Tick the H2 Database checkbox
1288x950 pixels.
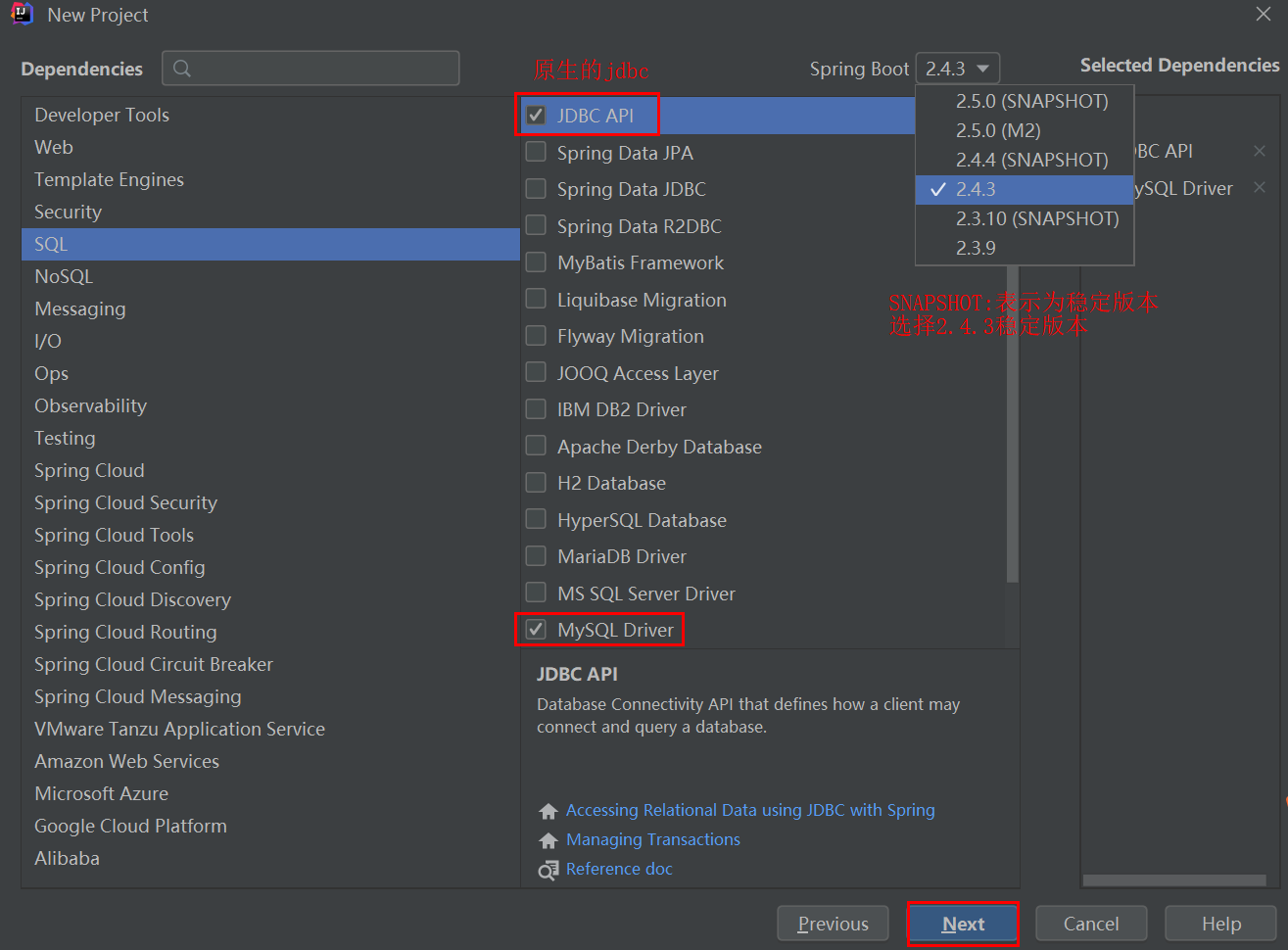click(x=536, y=482)
